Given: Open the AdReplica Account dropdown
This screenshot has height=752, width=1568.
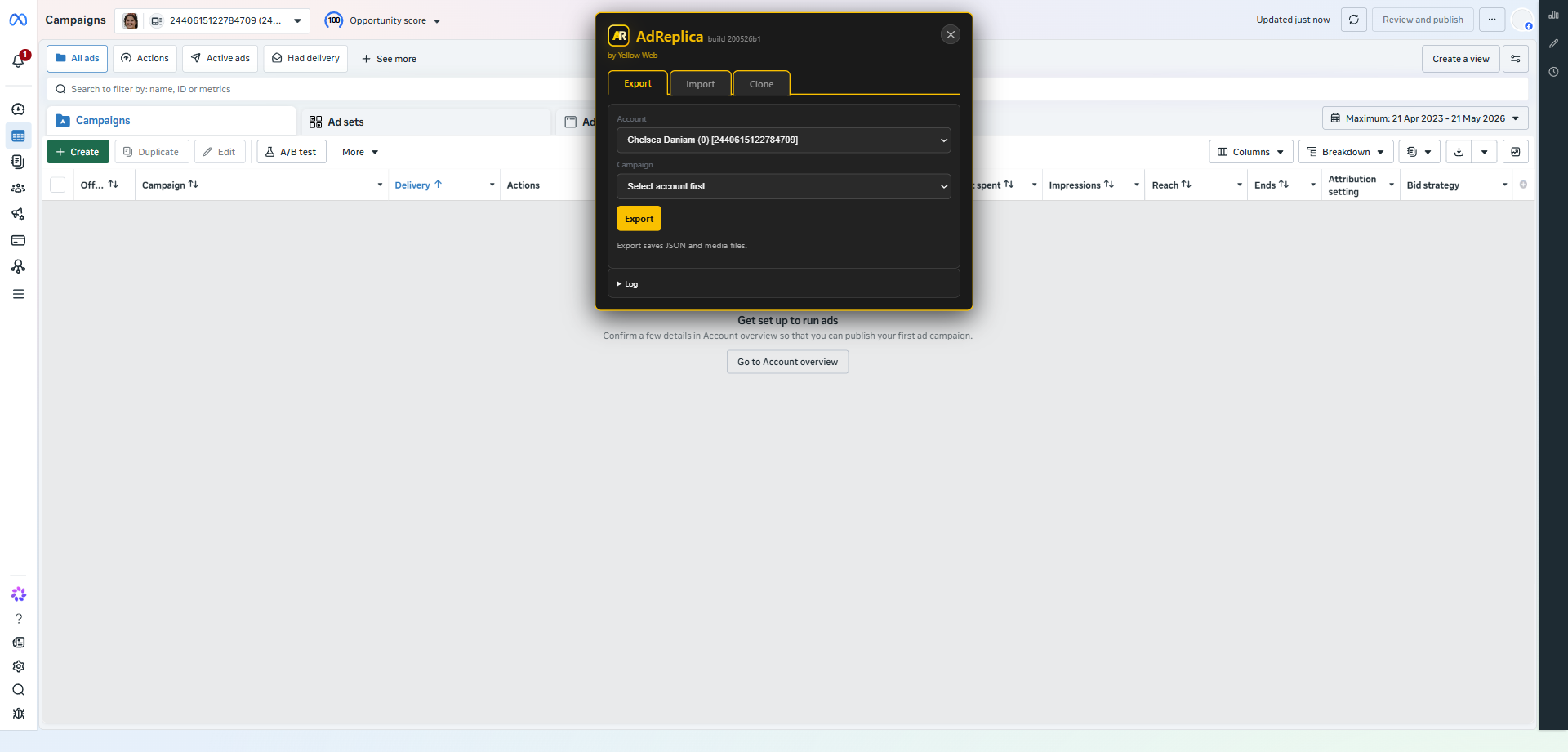Looking at the screenshot, I should tap(784, 140).
